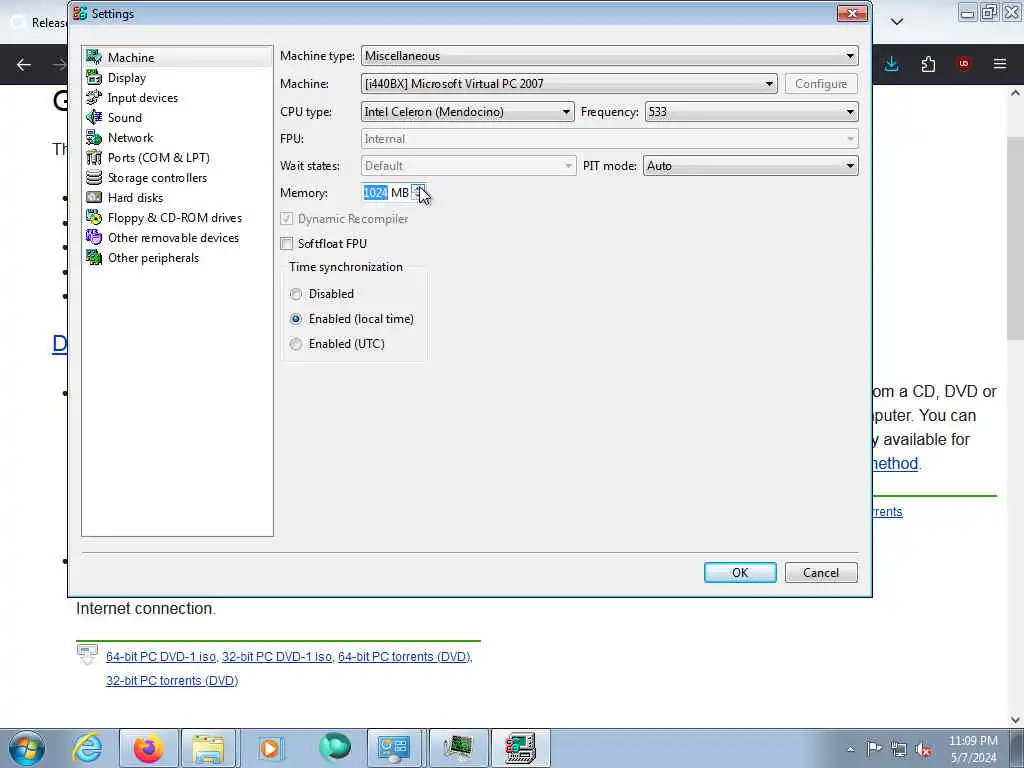This screenshot has height=768, width=1024.
Task: Open the Wait states dropdown
Action: (x=468, y=166)
